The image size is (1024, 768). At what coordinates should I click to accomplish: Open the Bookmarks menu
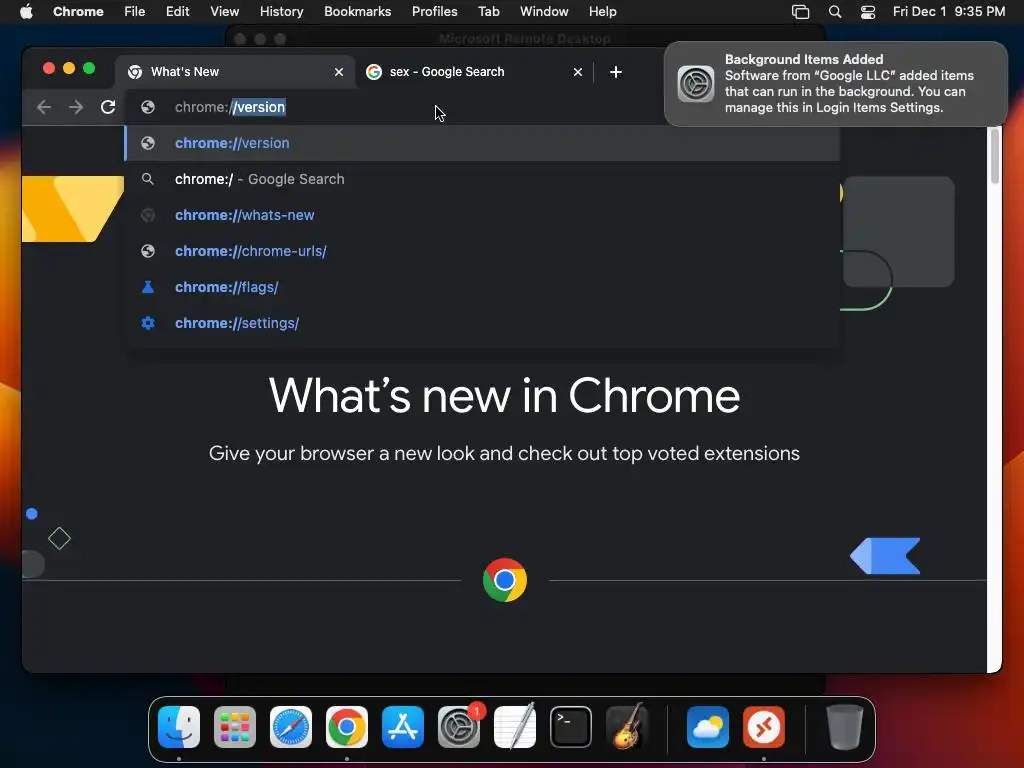tap(357, 12)
